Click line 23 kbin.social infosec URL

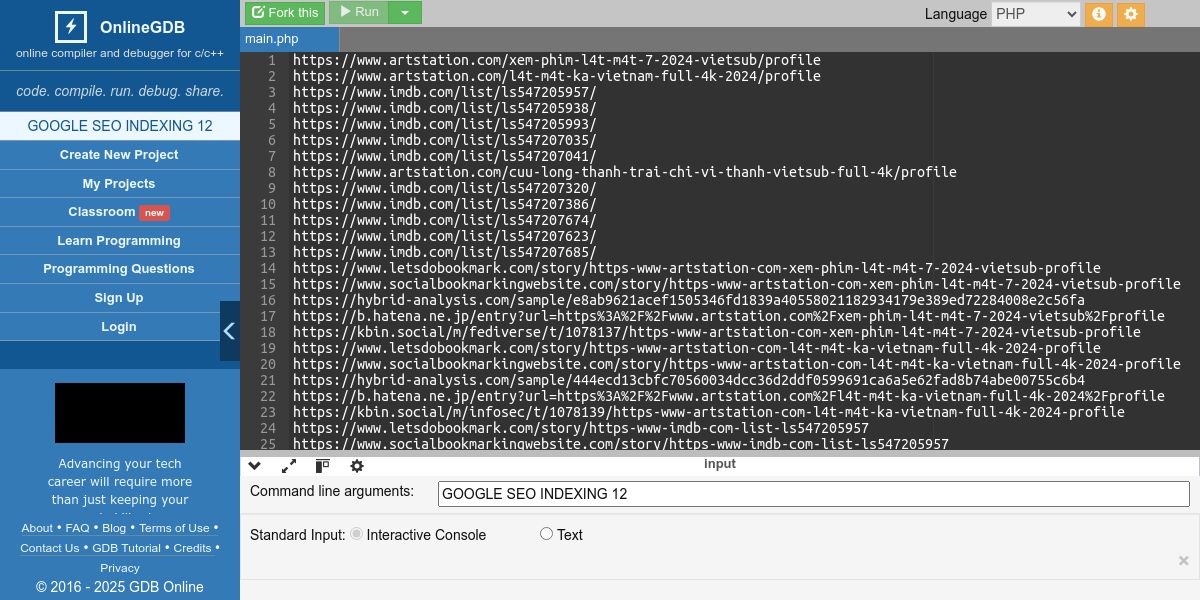pos(709,412)
